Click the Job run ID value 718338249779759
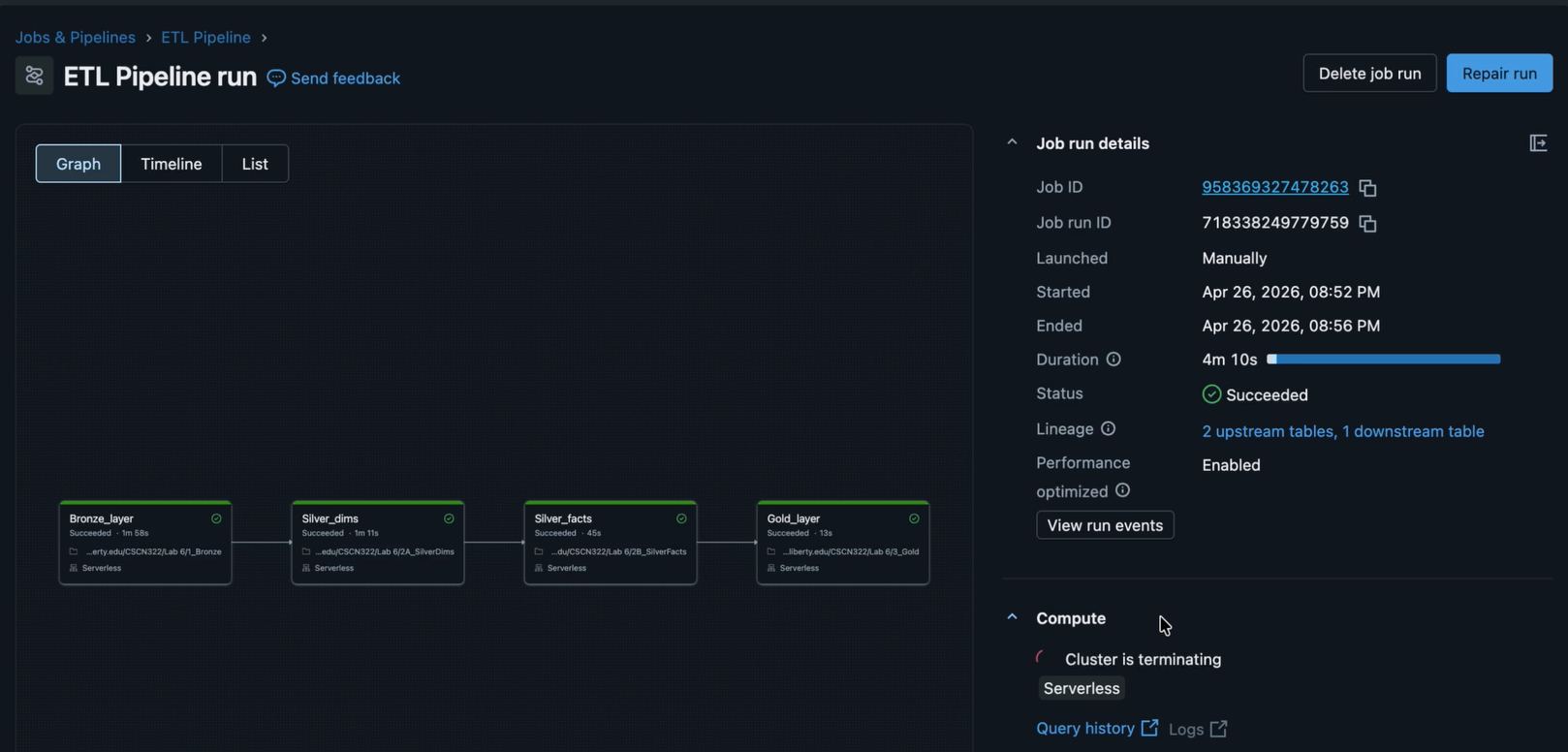 (1275, 223)
